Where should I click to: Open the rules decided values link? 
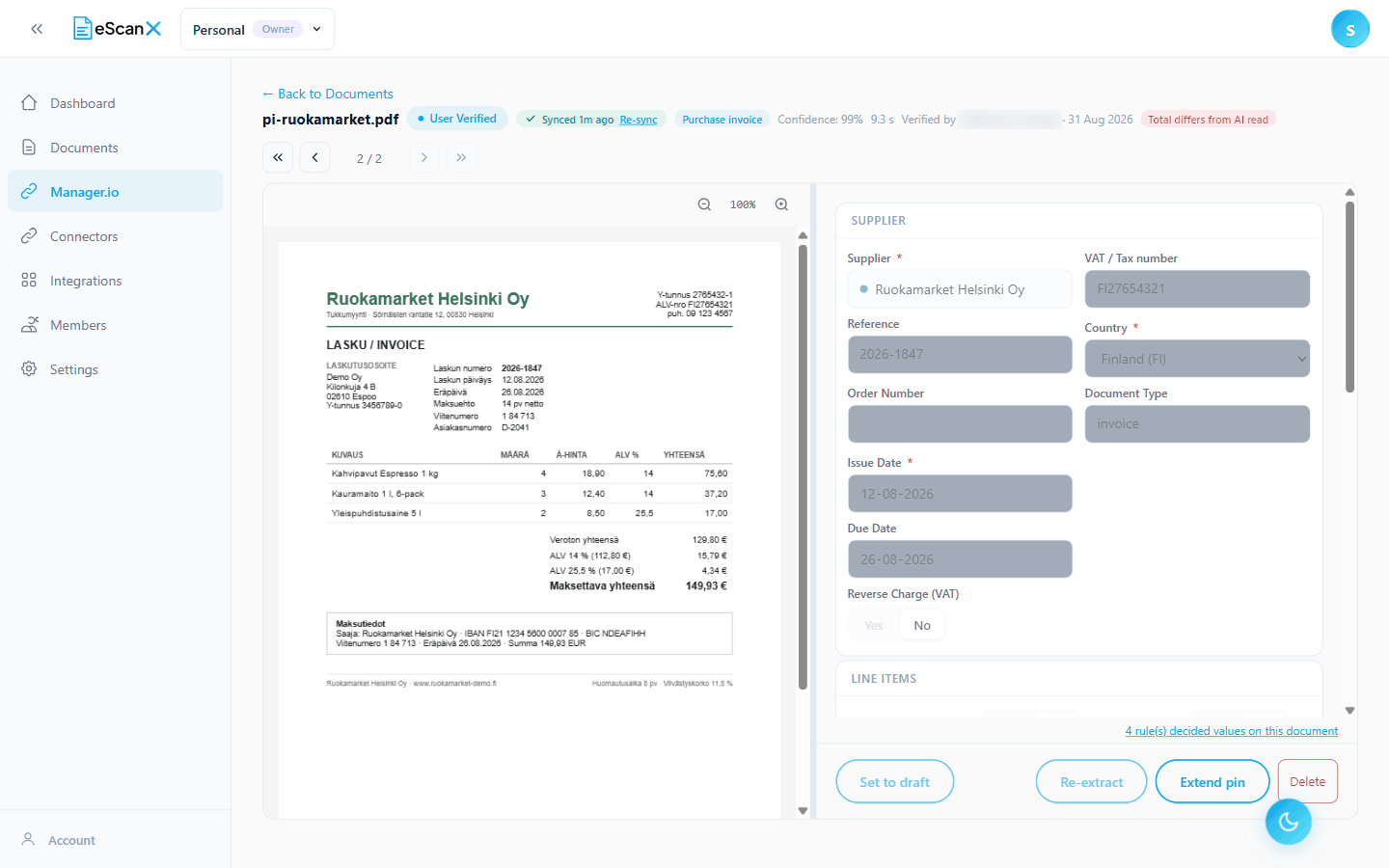(1232, 731)
